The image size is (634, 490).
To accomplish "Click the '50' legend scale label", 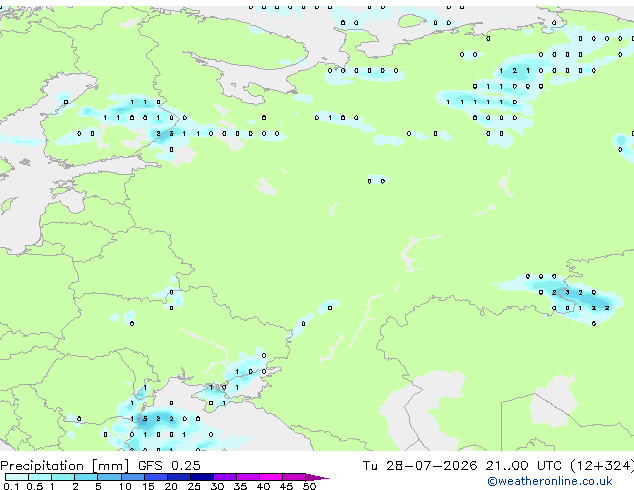I will click(x=309, y=486).
